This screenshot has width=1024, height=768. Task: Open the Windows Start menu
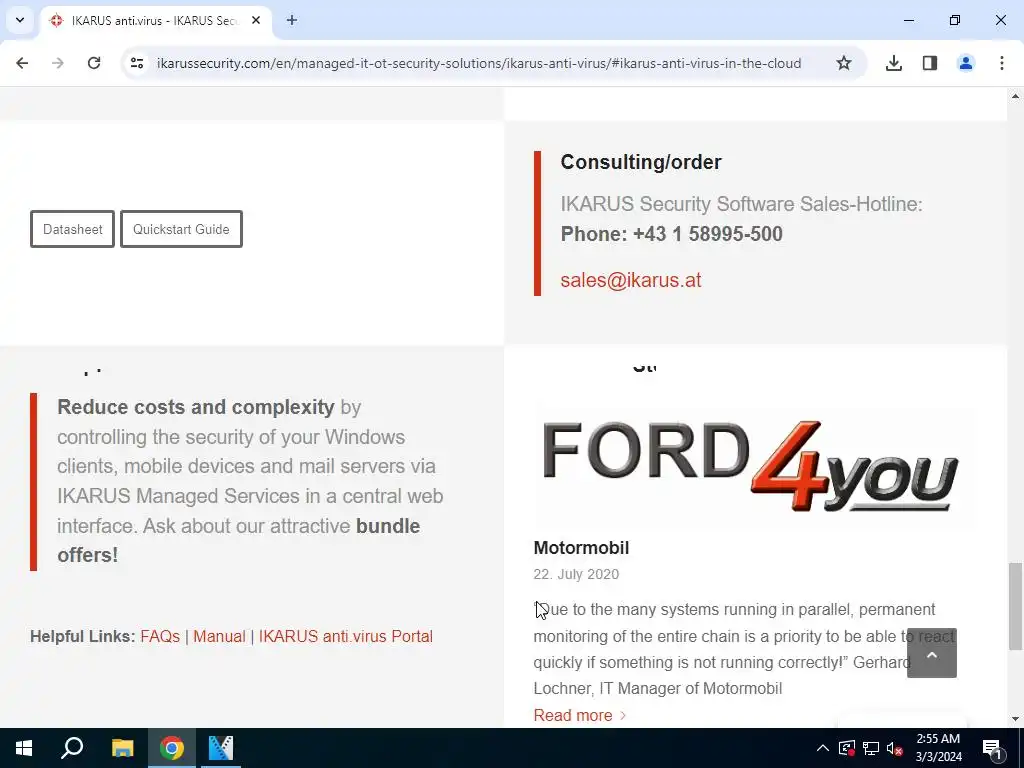(24, 748)
